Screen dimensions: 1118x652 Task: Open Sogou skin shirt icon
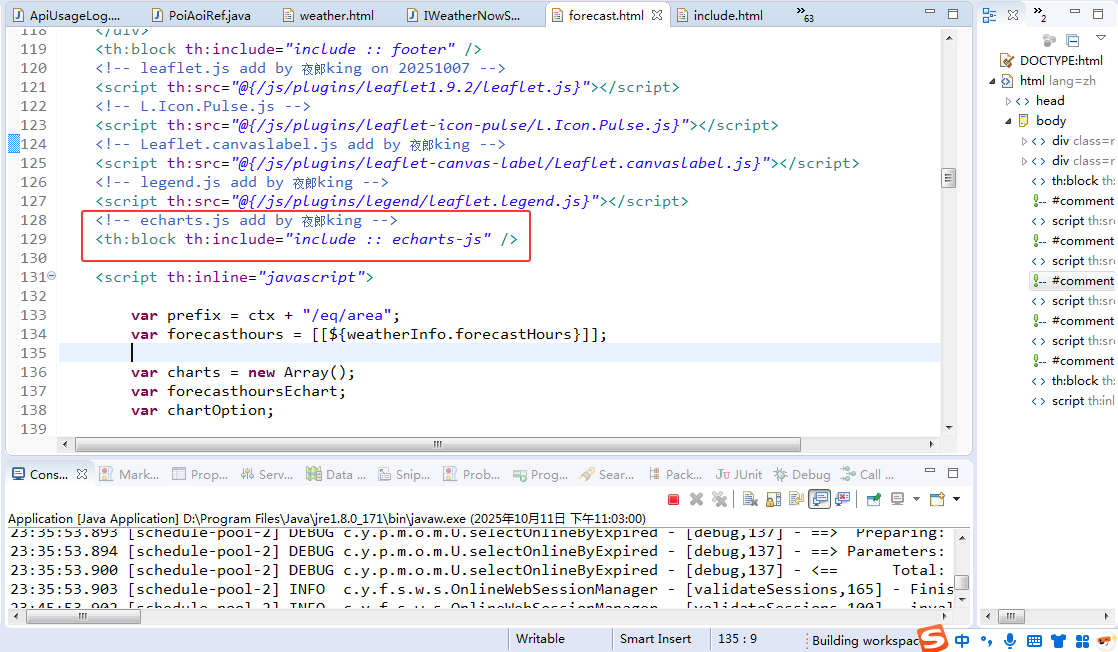(1059, 641)
